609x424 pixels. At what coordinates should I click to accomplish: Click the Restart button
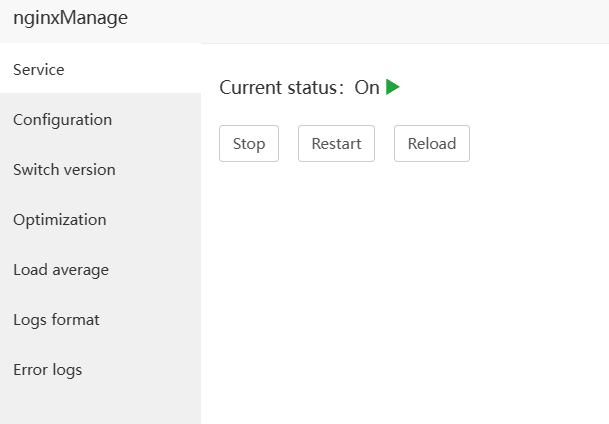[336, 143]
